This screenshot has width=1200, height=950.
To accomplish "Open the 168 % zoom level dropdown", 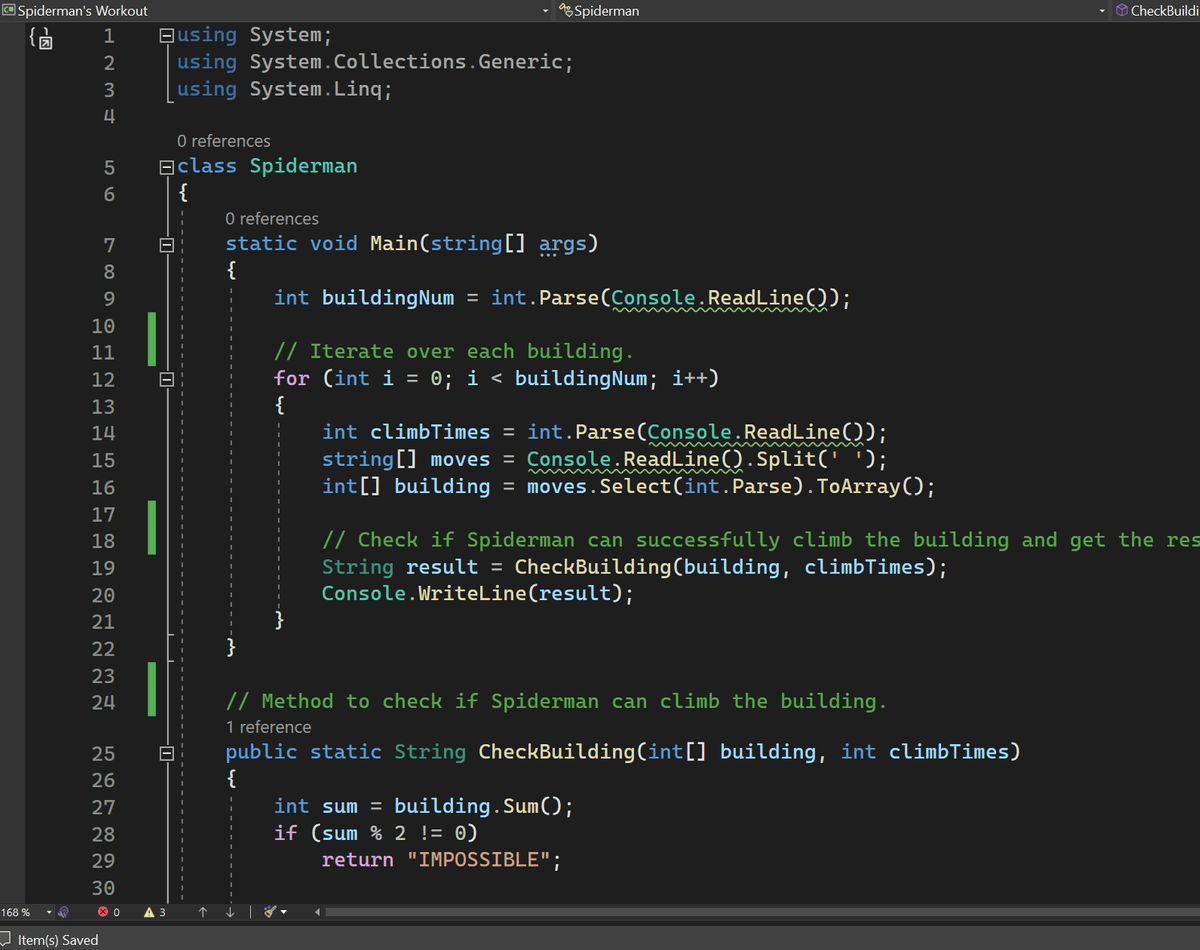I will point(49,912).
